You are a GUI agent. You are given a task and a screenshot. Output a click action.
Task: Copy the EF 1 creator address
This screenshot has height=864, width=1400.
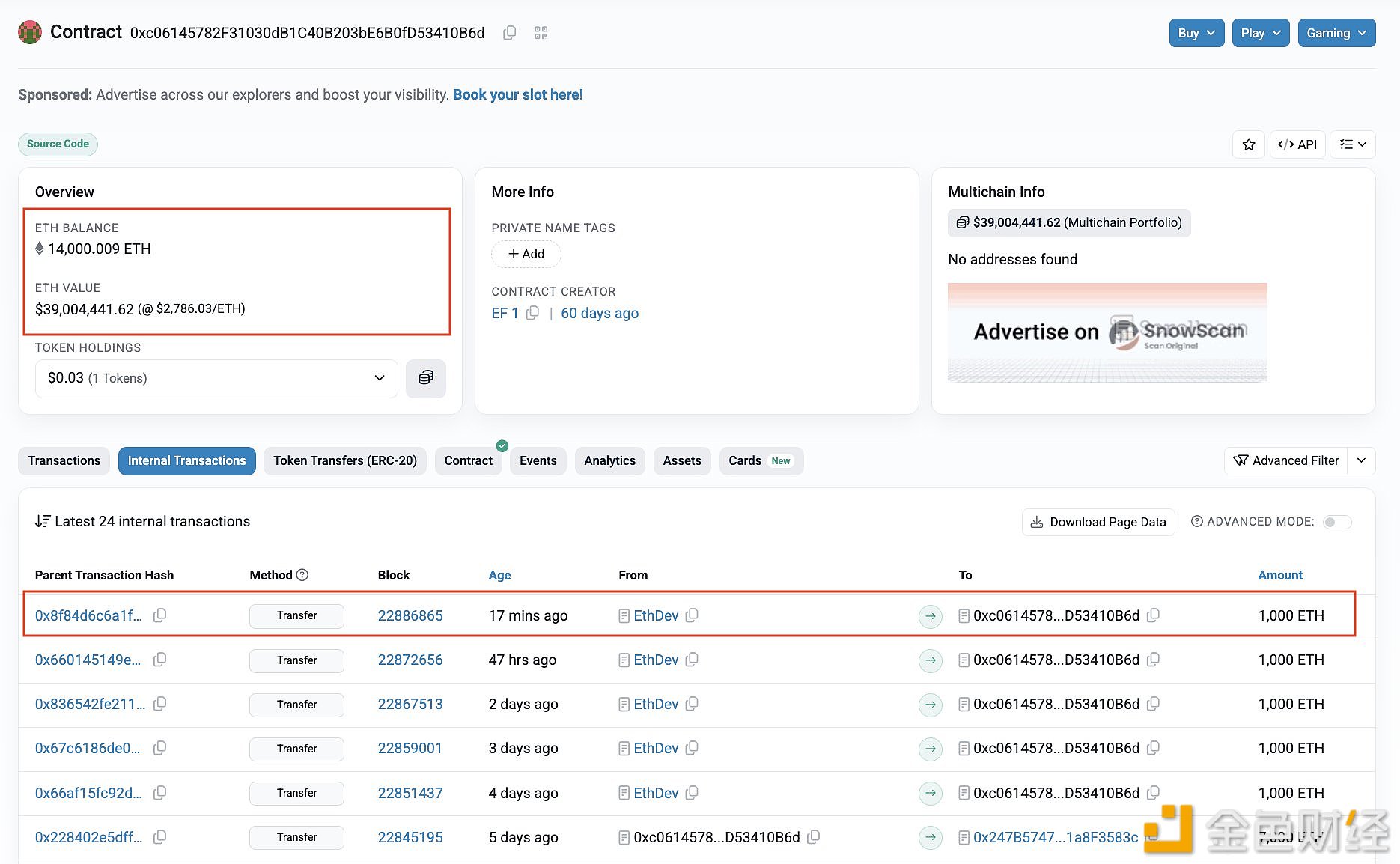coord(532,313)
